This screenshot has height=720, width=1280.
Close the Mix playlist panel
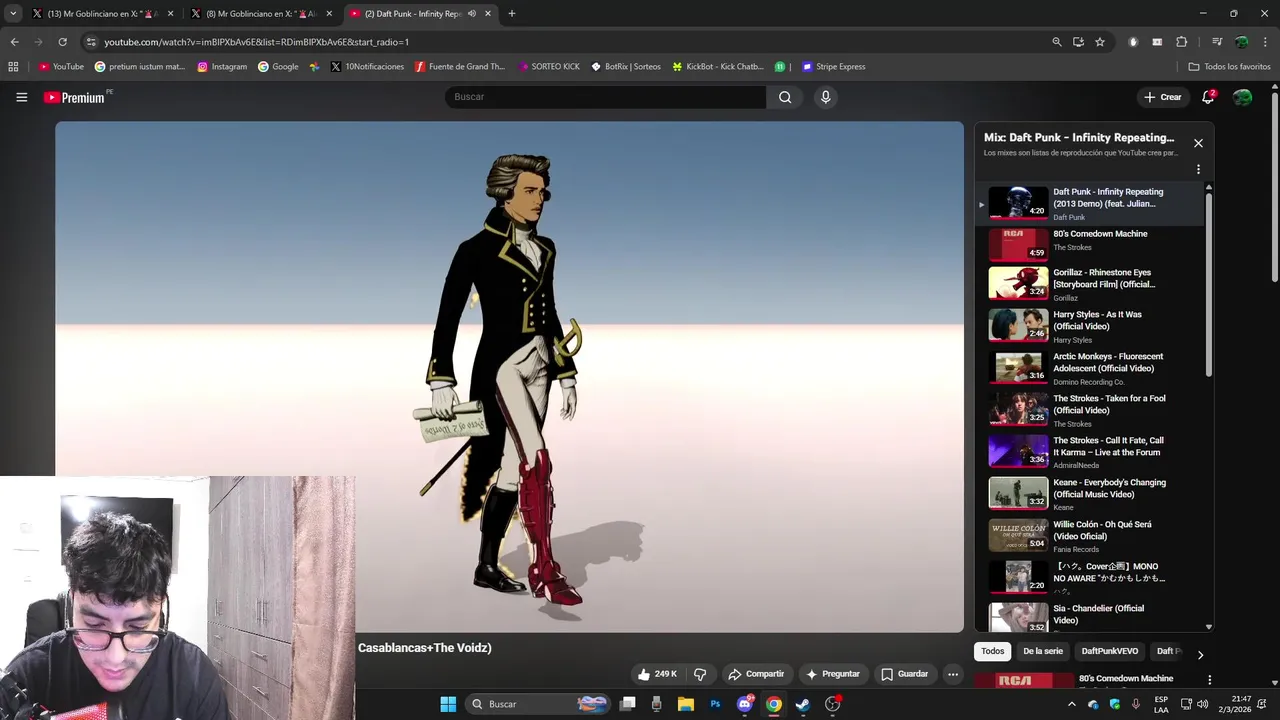[x=1198, y=143]
